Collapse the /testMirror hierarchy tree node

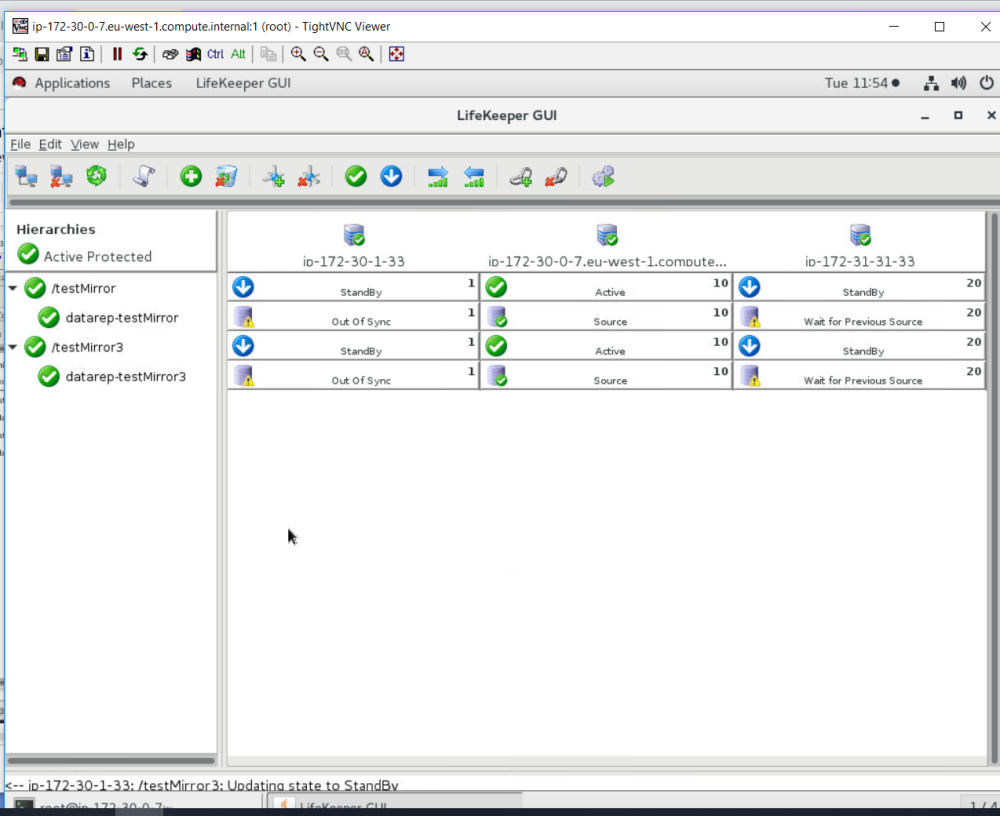[x=13, y=289]
